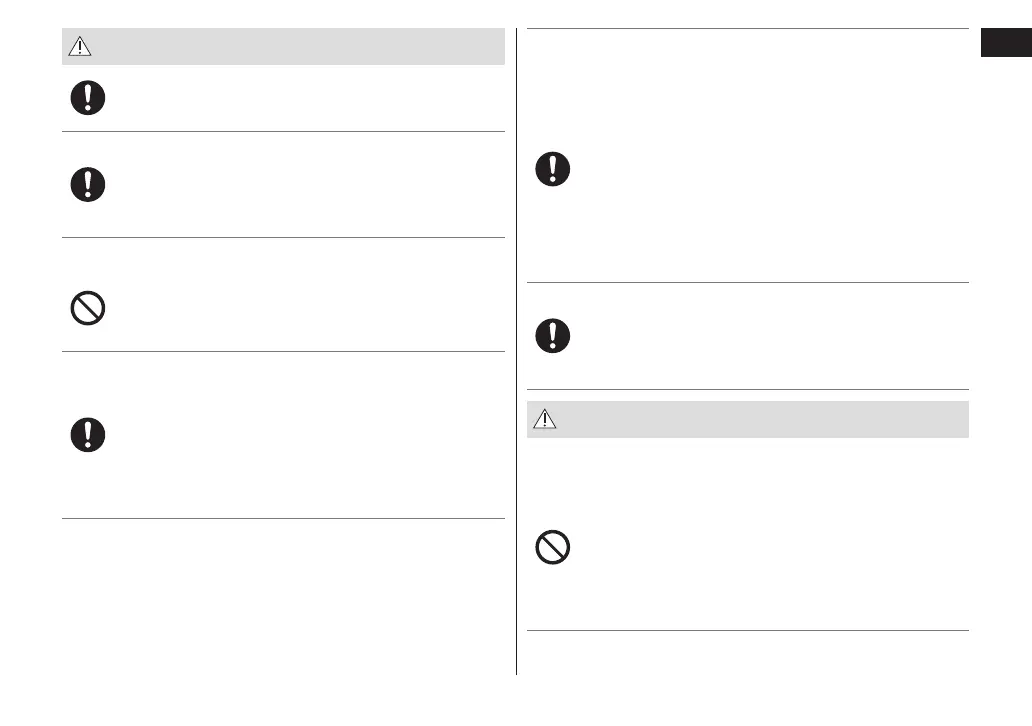Select the prohibition icon in the right column
The width and height of the screenshot is (1032, 726).
553,547
